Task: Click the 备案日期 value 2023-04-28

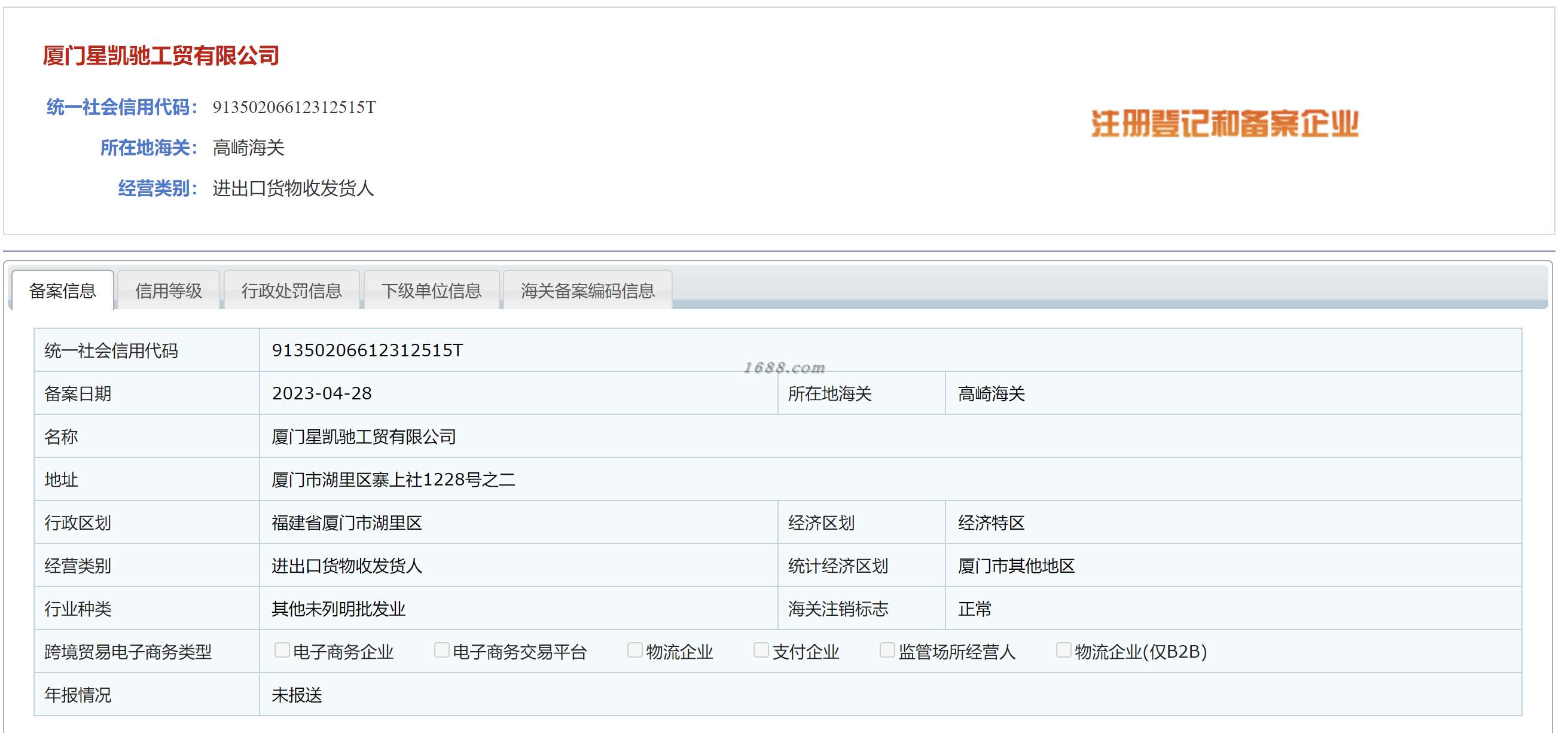Action: point(322,393)
